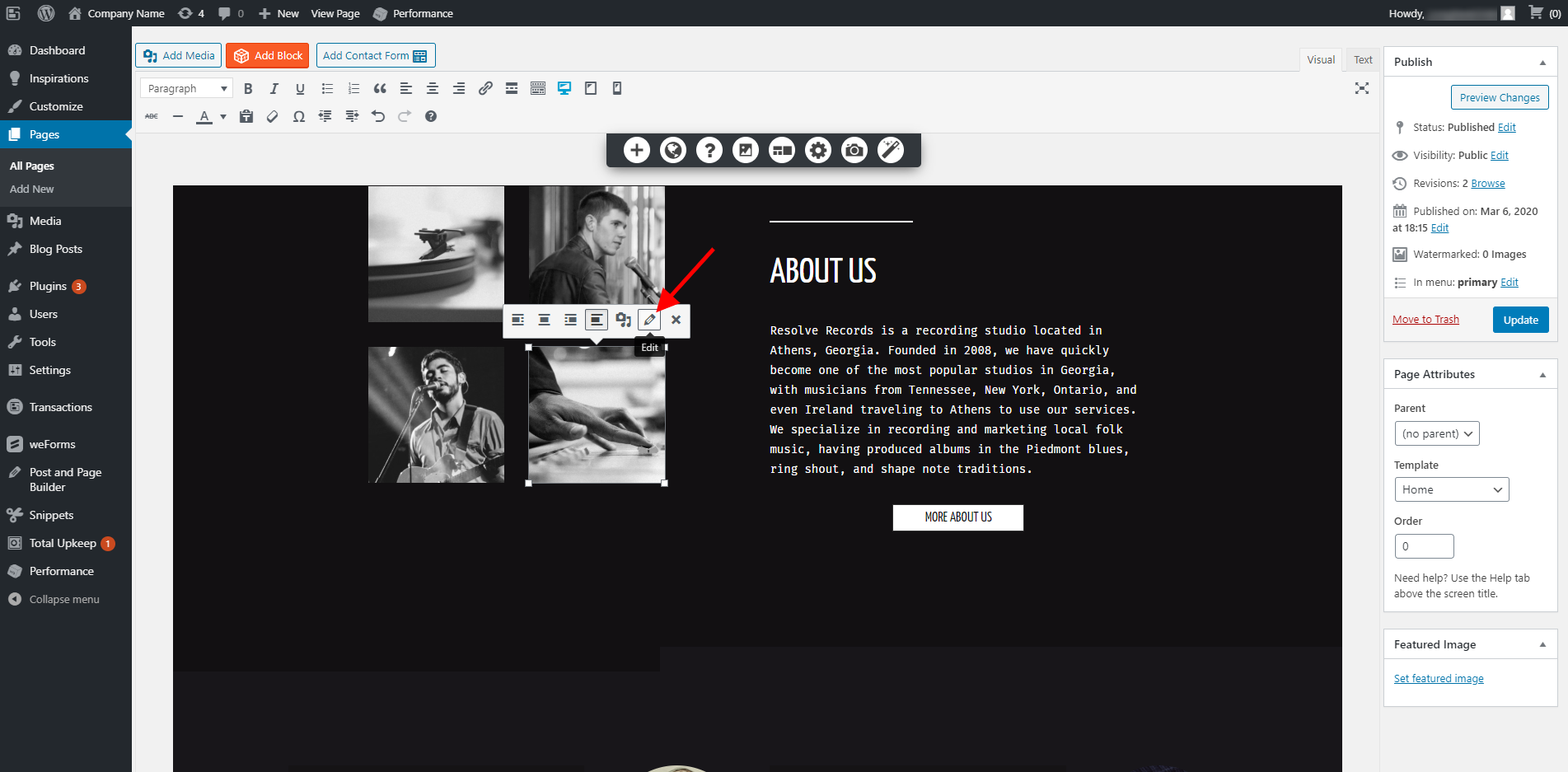This screenshot has height=772, width=1568.
Task: Switch to the Text editor tab
Action: point(1363,59)
